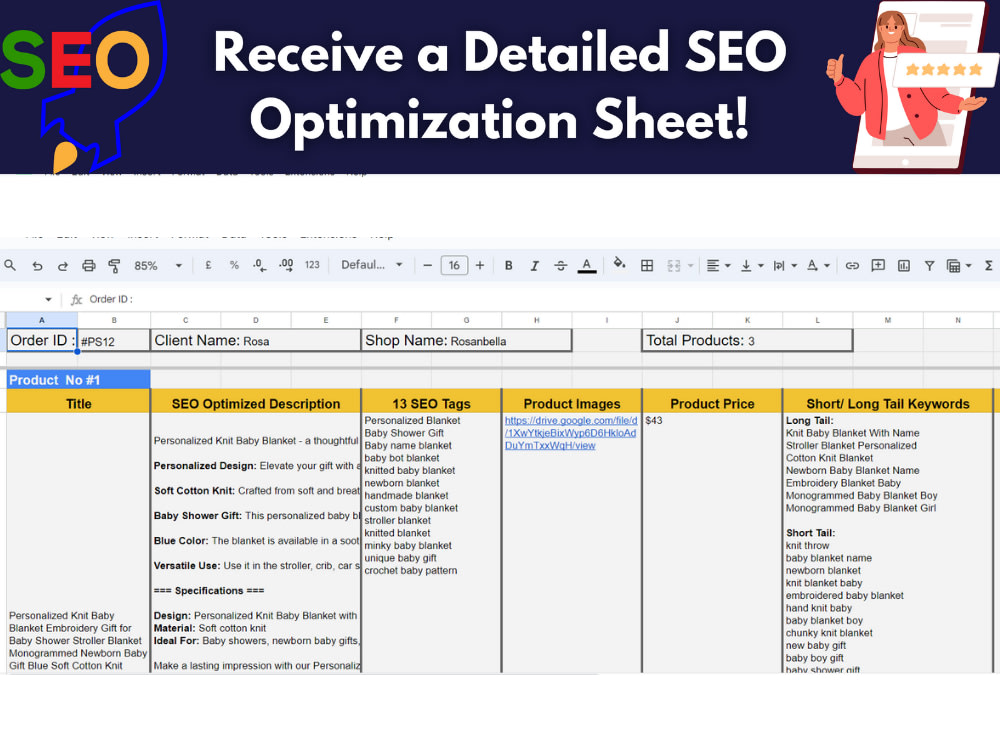The image size is (1000, 750).
Task: Insert a comment
Action: [878, 265]
